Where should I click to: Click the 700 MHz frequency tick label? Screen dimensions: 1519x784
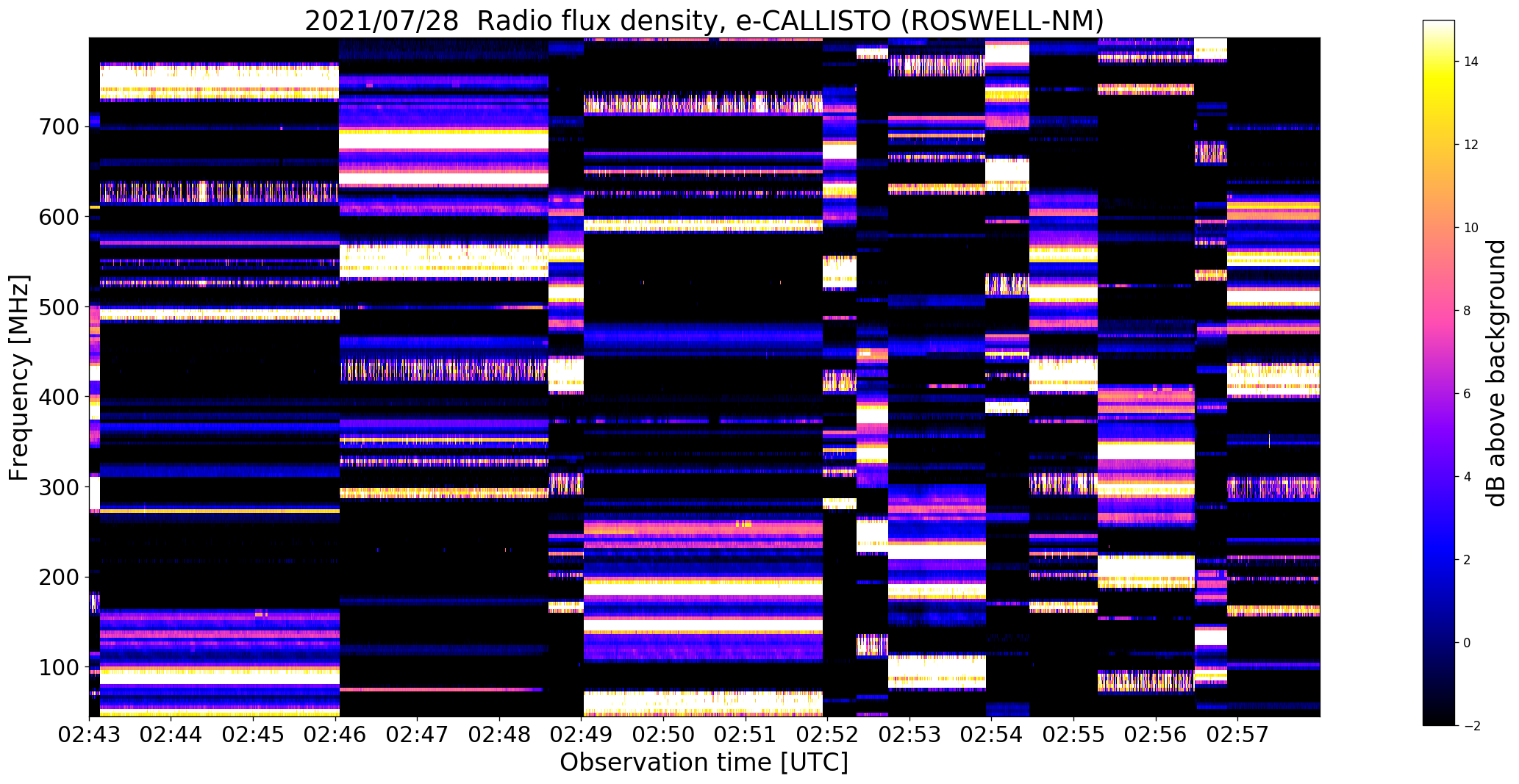(58, 127)
